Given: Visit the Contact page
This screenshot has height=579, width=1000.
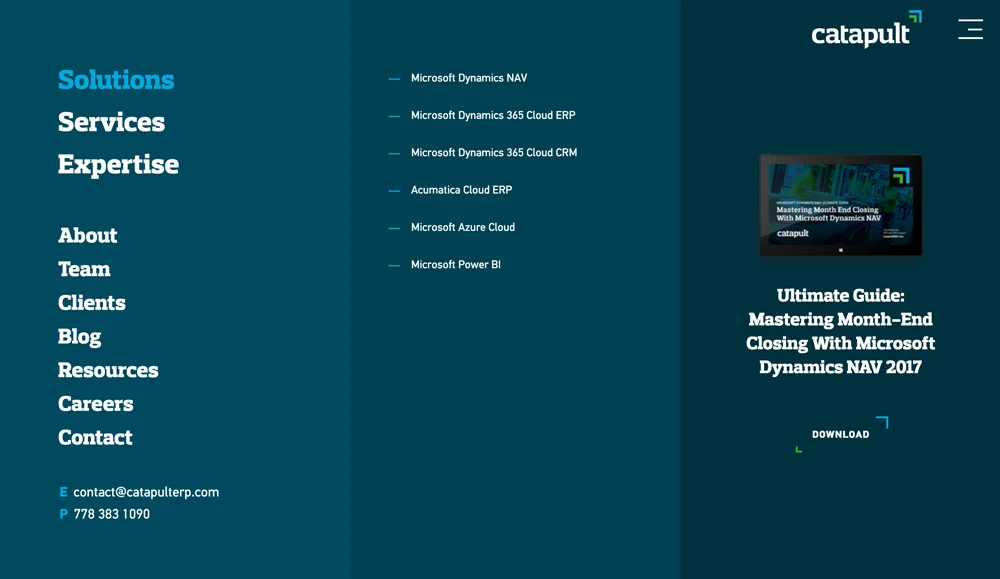Looking at the screenshot, I should (x=96, y=437).
